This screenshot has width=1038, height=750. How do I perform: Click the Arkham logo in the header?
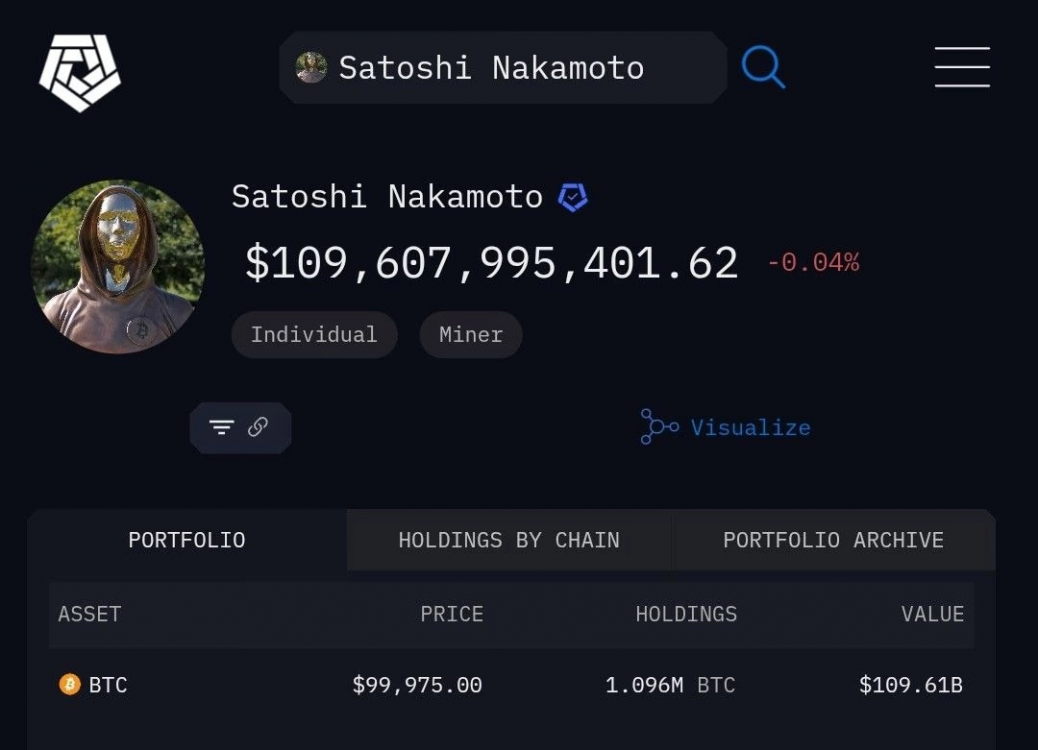(79, 72)
